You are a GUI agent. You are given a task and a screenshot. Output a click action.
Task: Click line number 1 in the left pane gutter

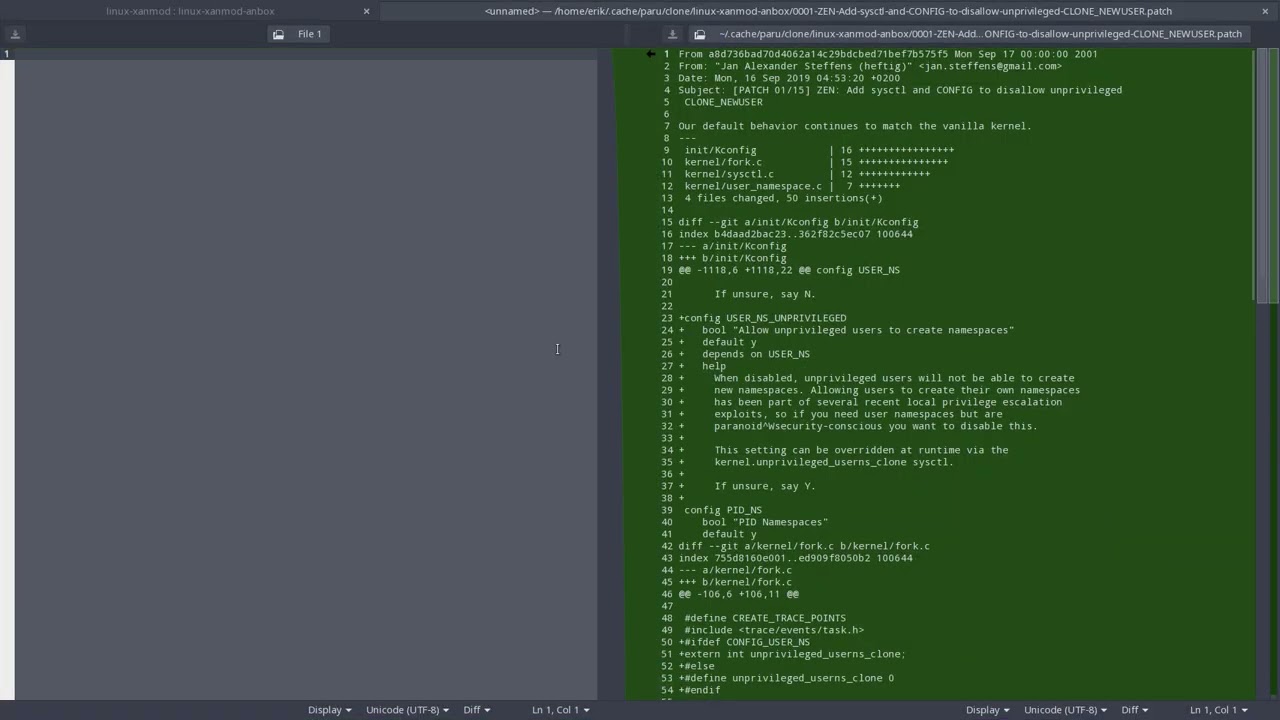click(x=6, y=54)
